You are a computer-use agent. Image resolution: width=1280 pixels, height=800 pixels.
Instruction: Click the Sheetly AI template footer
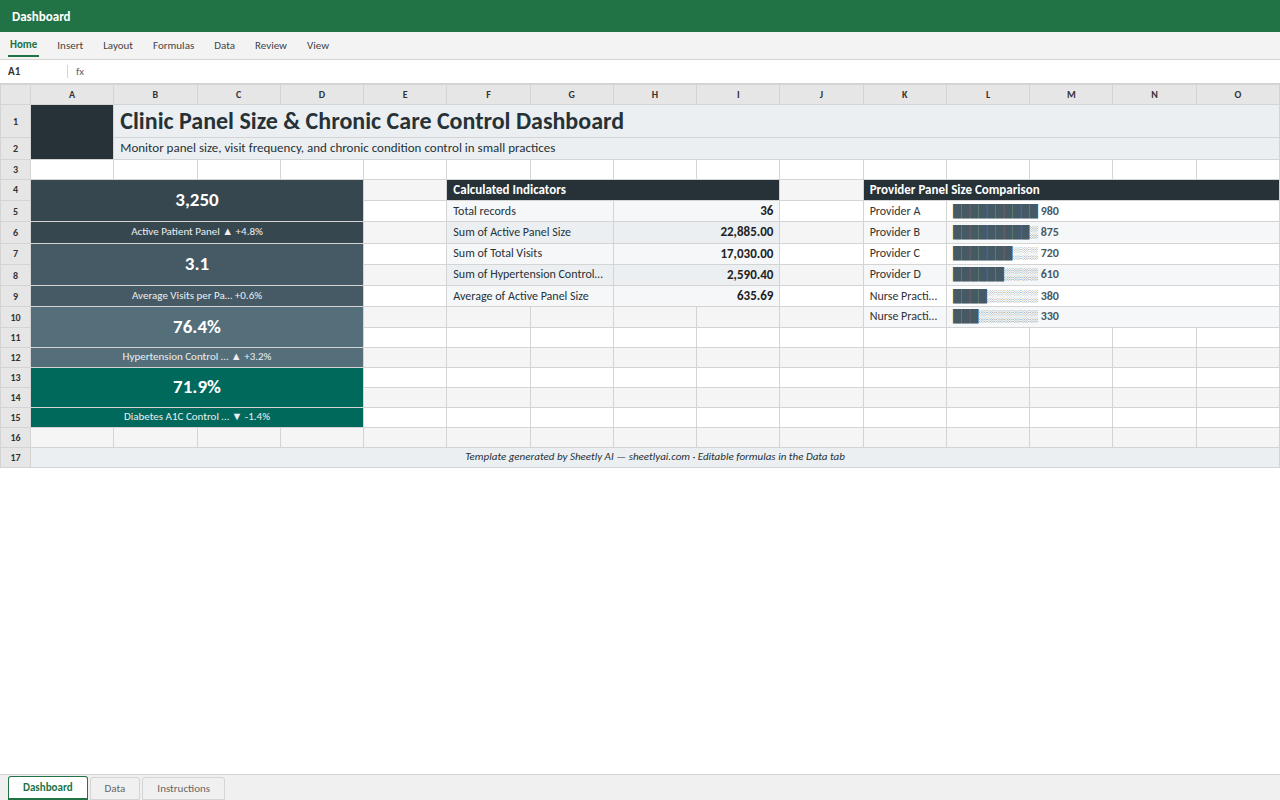tap(655, 457)
